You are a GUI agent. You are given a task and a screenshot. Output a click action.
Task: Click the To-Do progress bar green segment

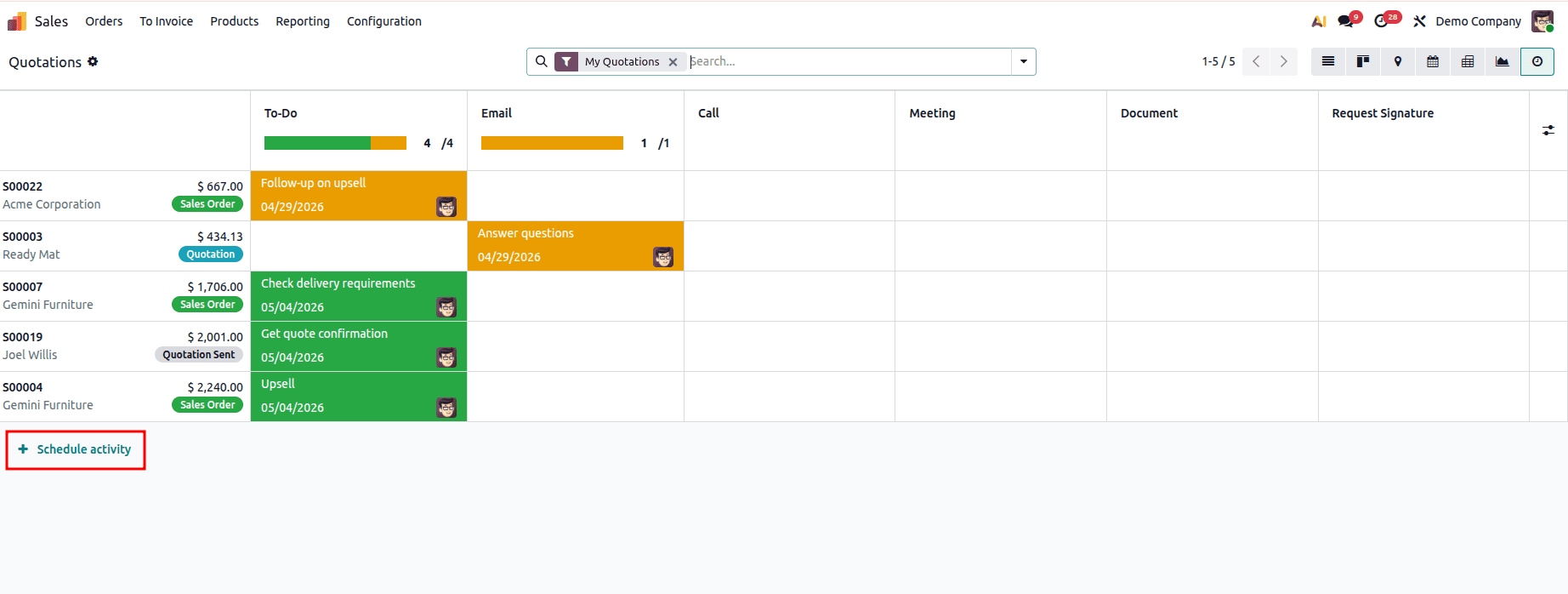pyautogui.click(x=317, y=143)
